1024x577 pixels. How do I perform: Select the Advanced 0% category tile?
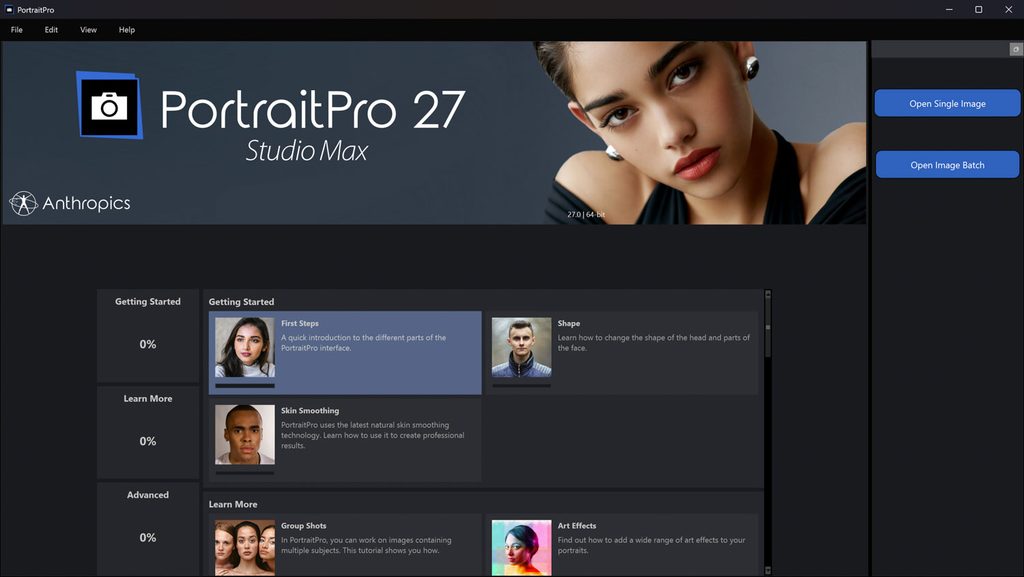tap(148, 529)
